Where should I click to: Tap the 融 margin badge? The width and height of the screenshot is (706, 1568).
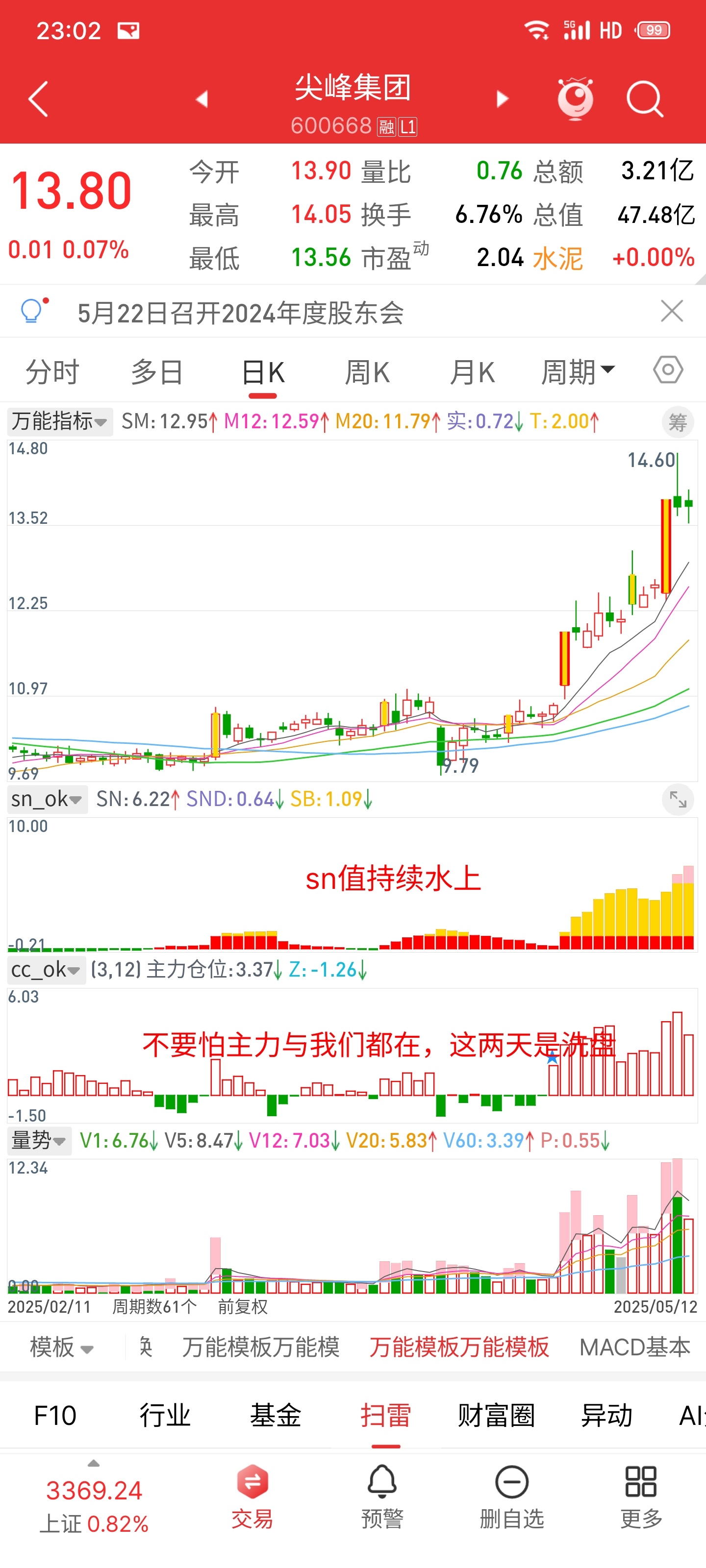point(387,126)
